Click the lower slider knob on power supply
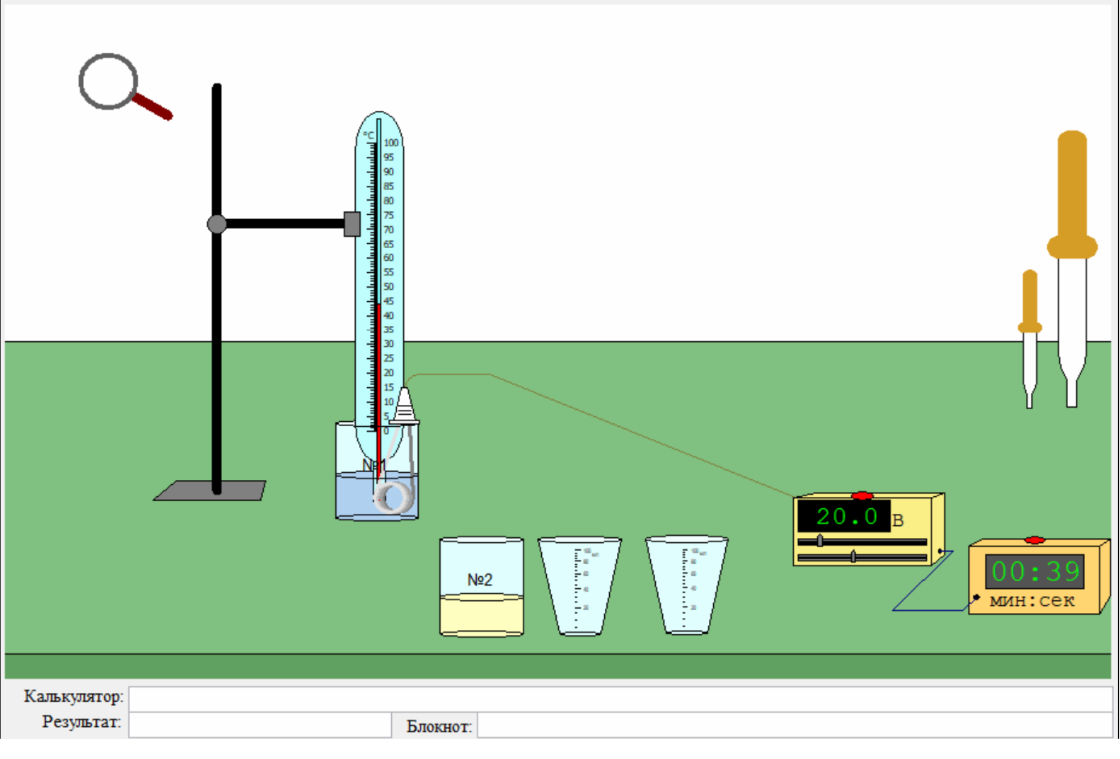Screen dimensions: 1120x759 coord(854,556)
